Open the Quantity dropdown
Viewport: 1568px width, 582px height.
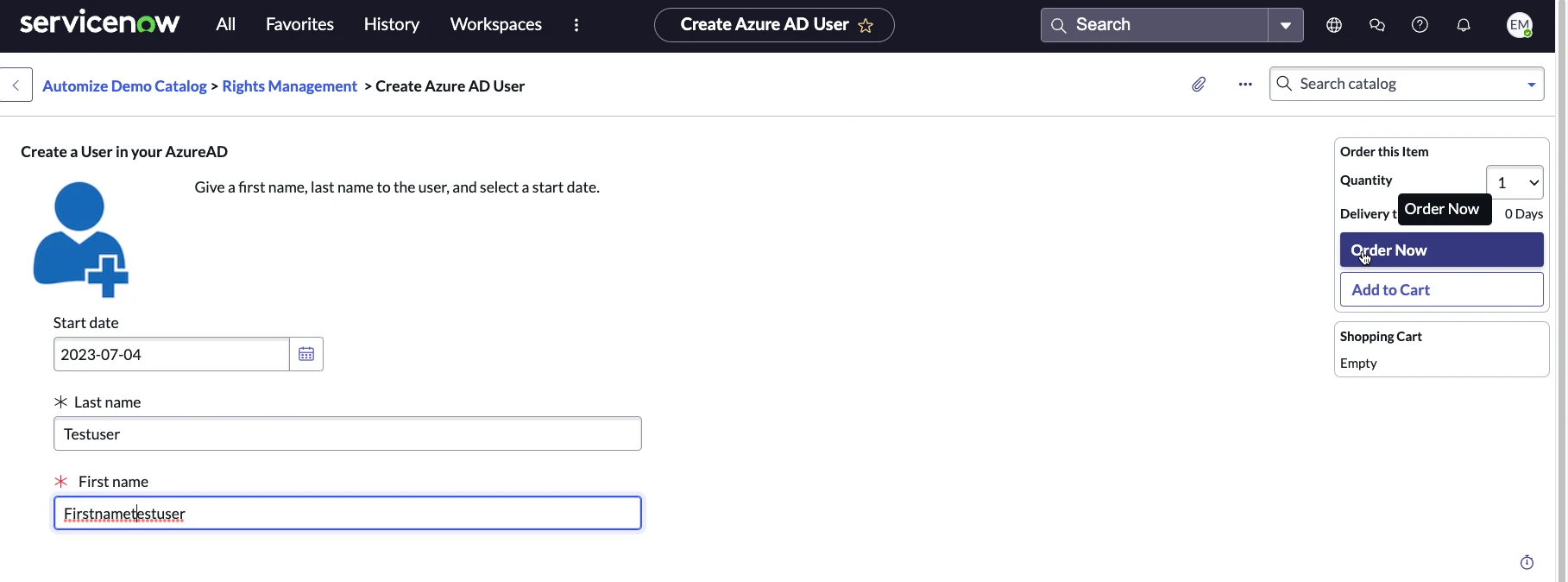point(1515,182)
